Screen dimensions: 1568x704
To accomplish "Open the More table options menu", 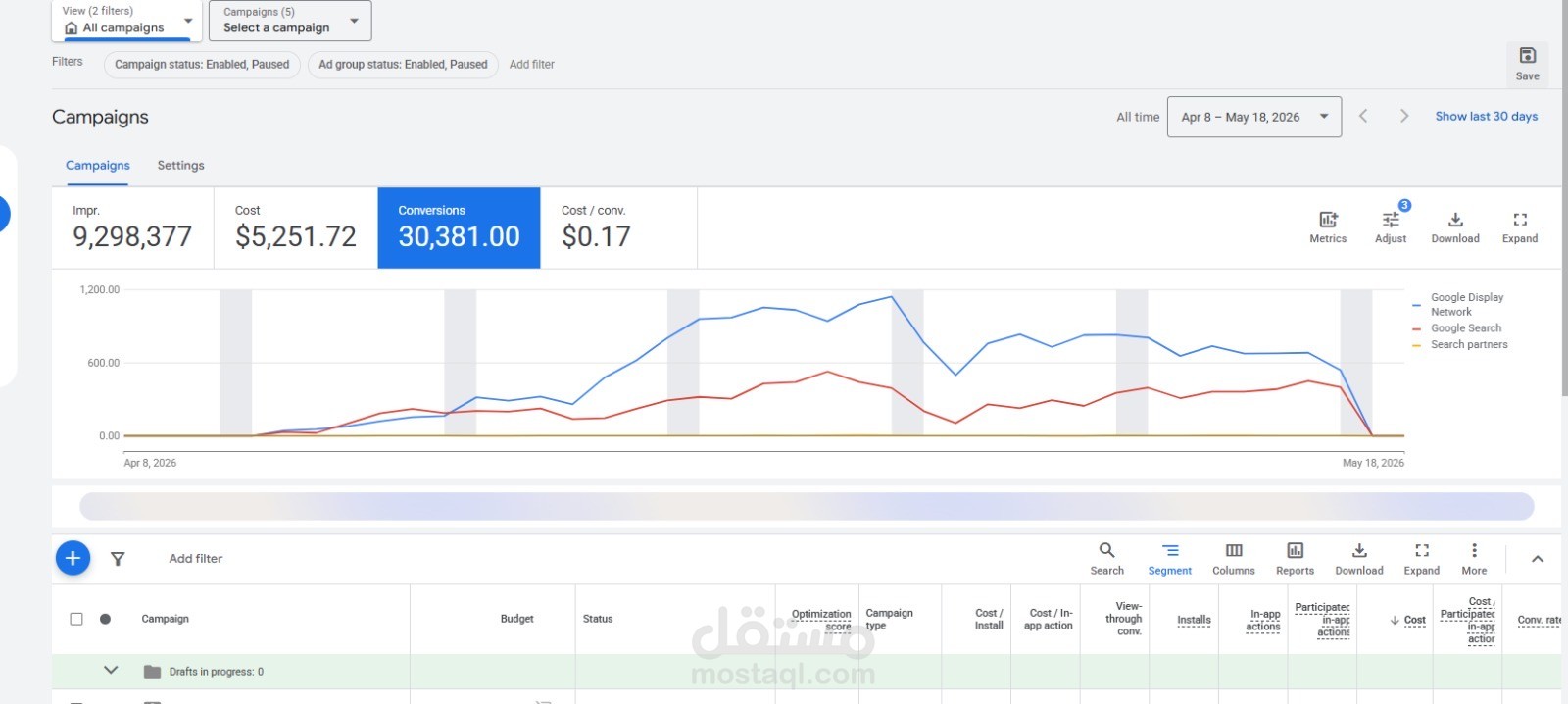I will (1474, 559).
